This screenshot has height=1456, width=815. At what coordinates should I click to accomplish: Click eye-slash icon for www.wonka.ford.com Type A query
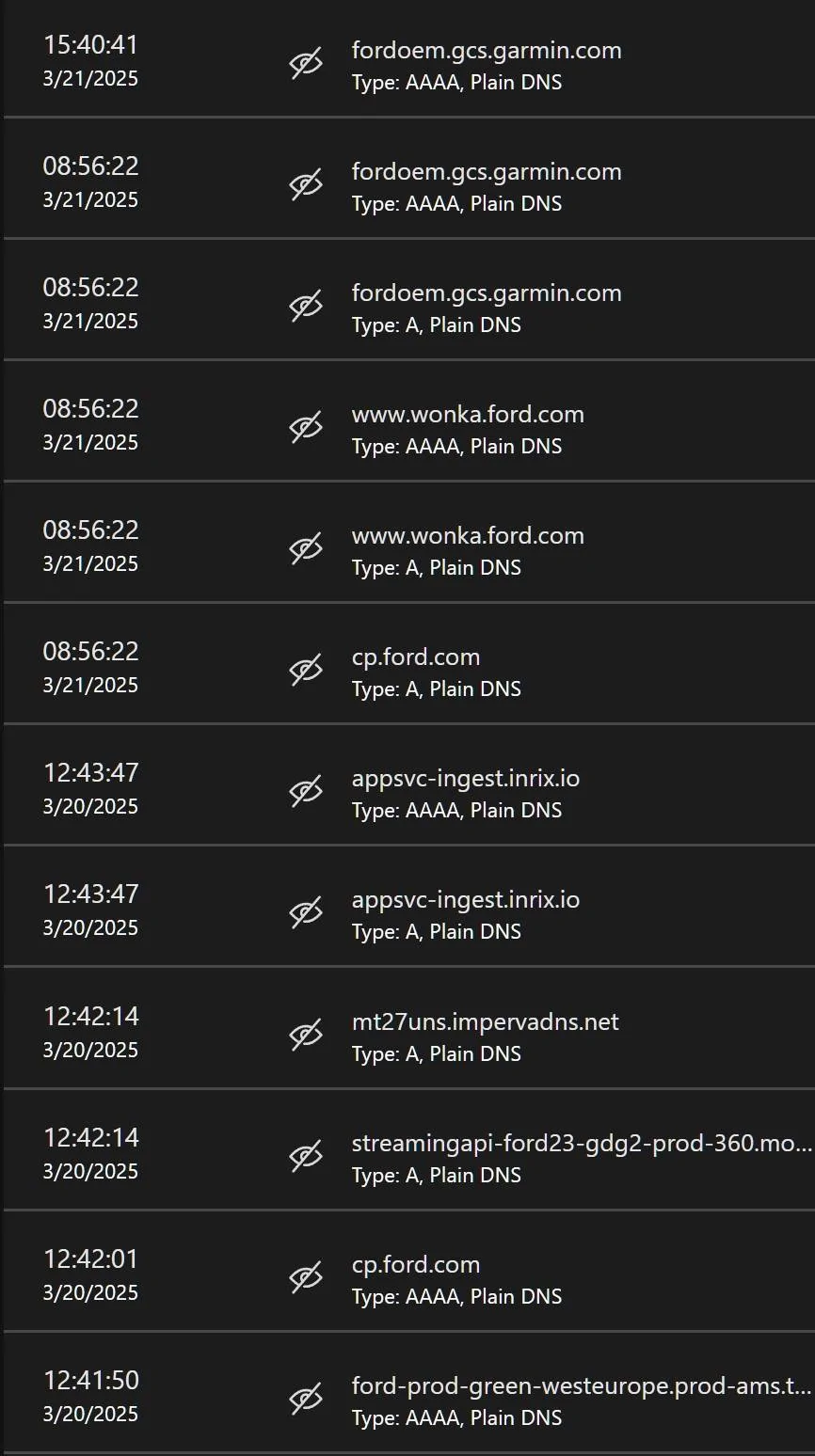(306, 549)
